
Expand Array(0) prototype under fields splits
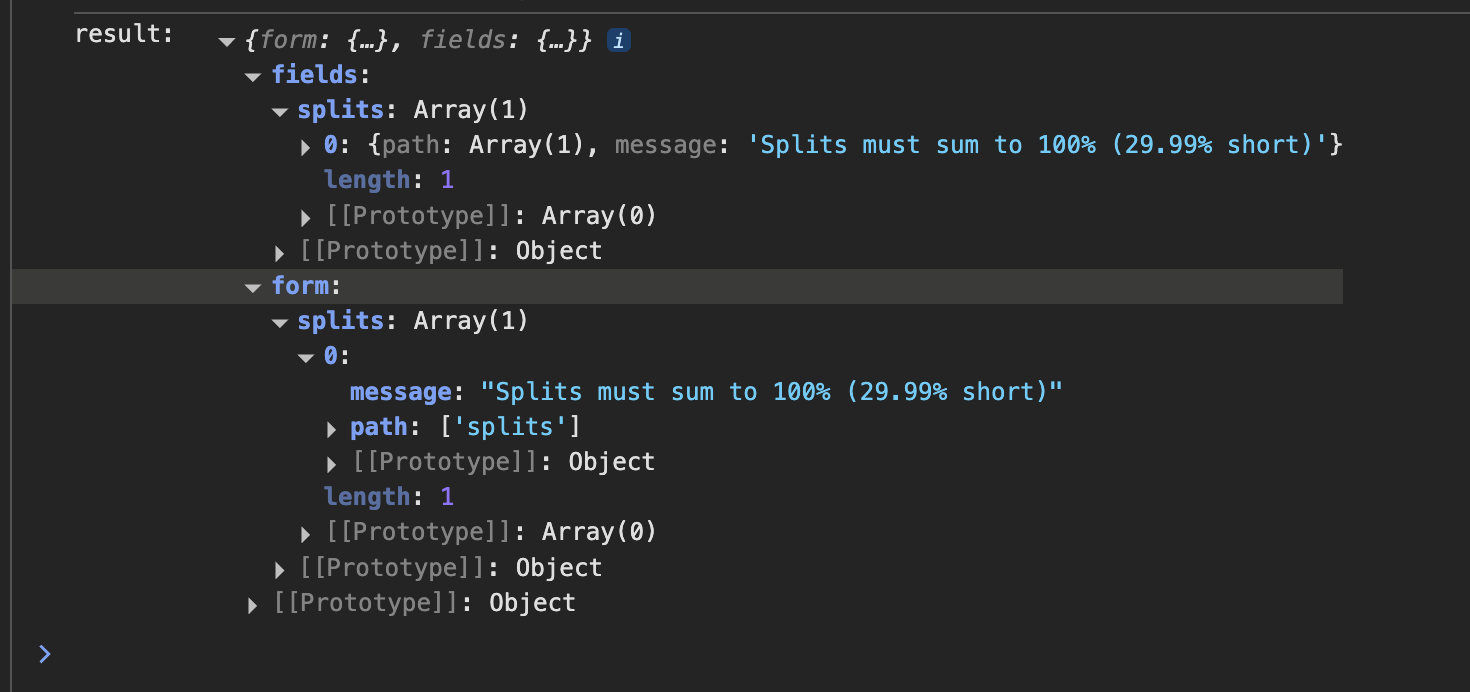(x=306, y=218)
